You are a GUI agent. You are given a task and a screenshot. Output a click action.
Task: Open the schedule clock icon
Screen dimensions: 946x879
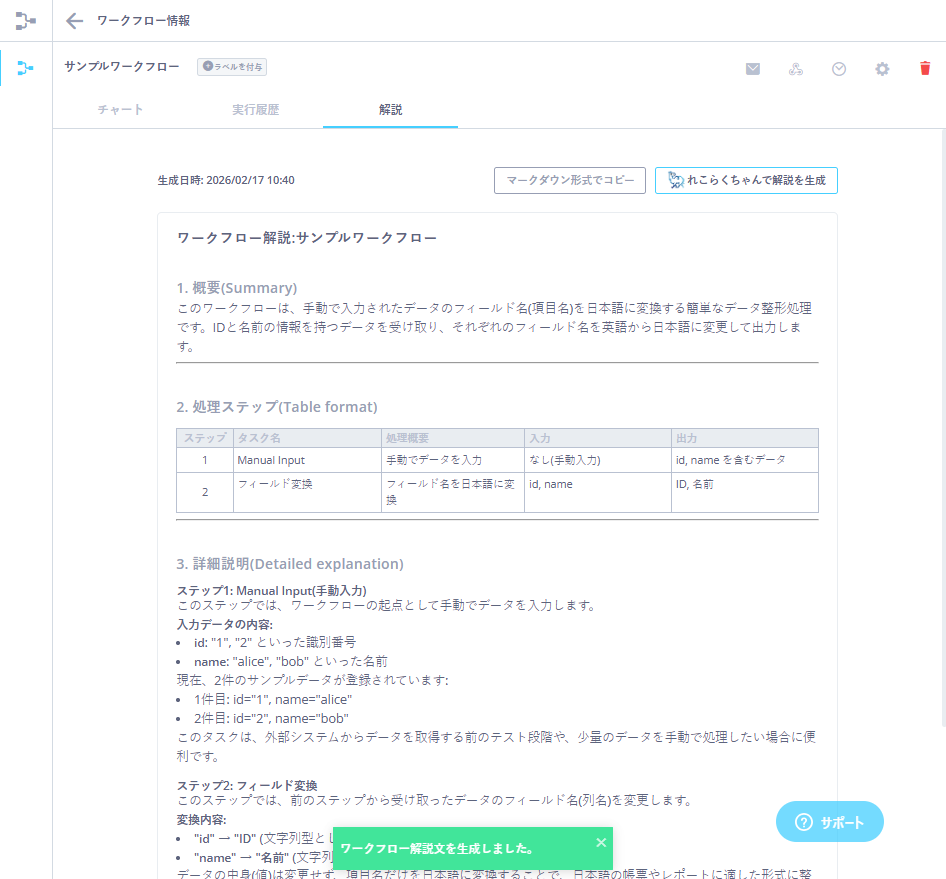click(x=839, y=69)
